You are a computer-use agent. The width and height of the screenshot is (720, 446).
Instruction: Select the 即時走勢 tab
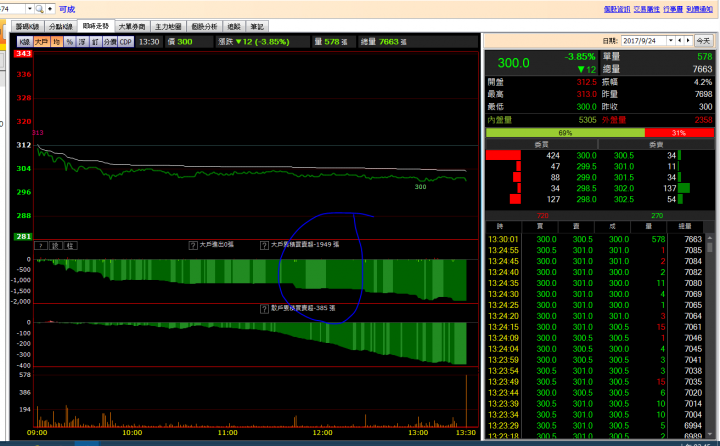tap(96, 26)
